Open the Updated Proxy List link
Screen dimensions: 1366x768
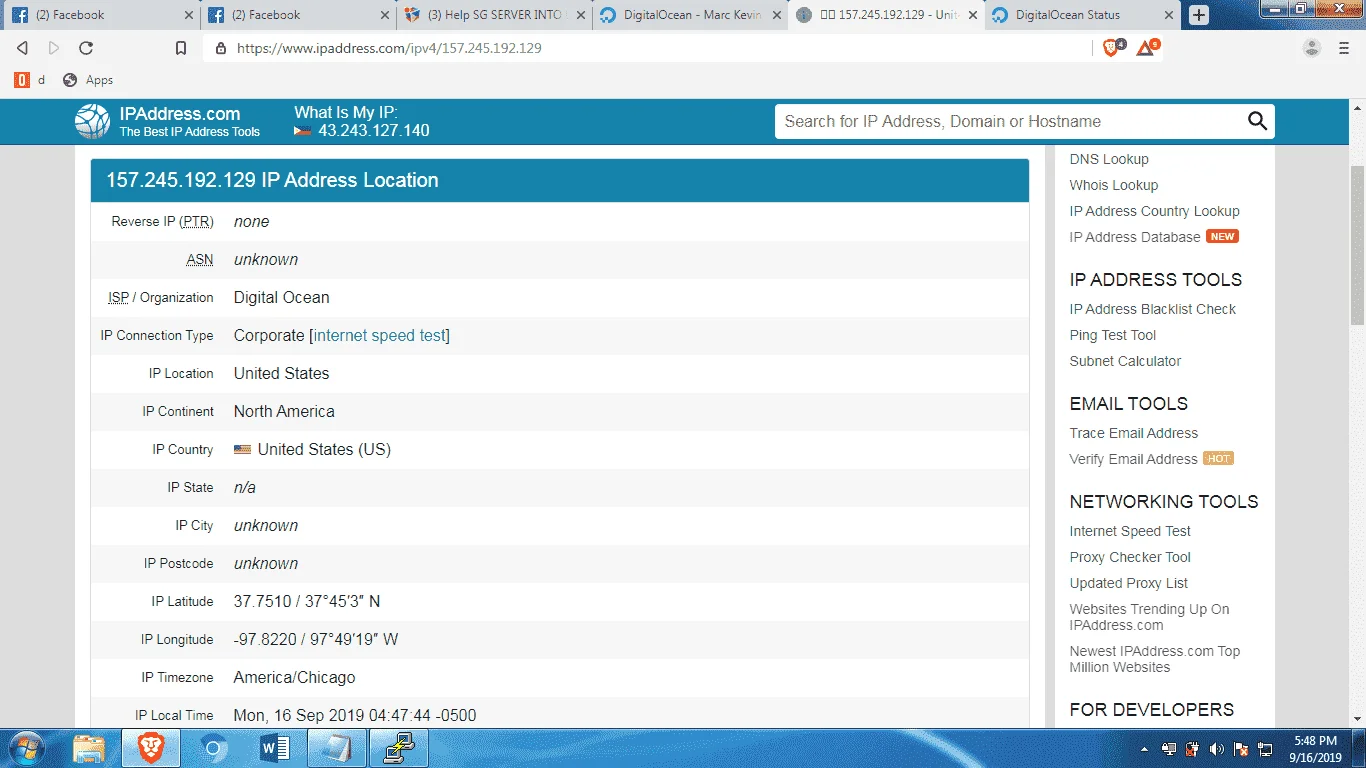[1129, 583]
